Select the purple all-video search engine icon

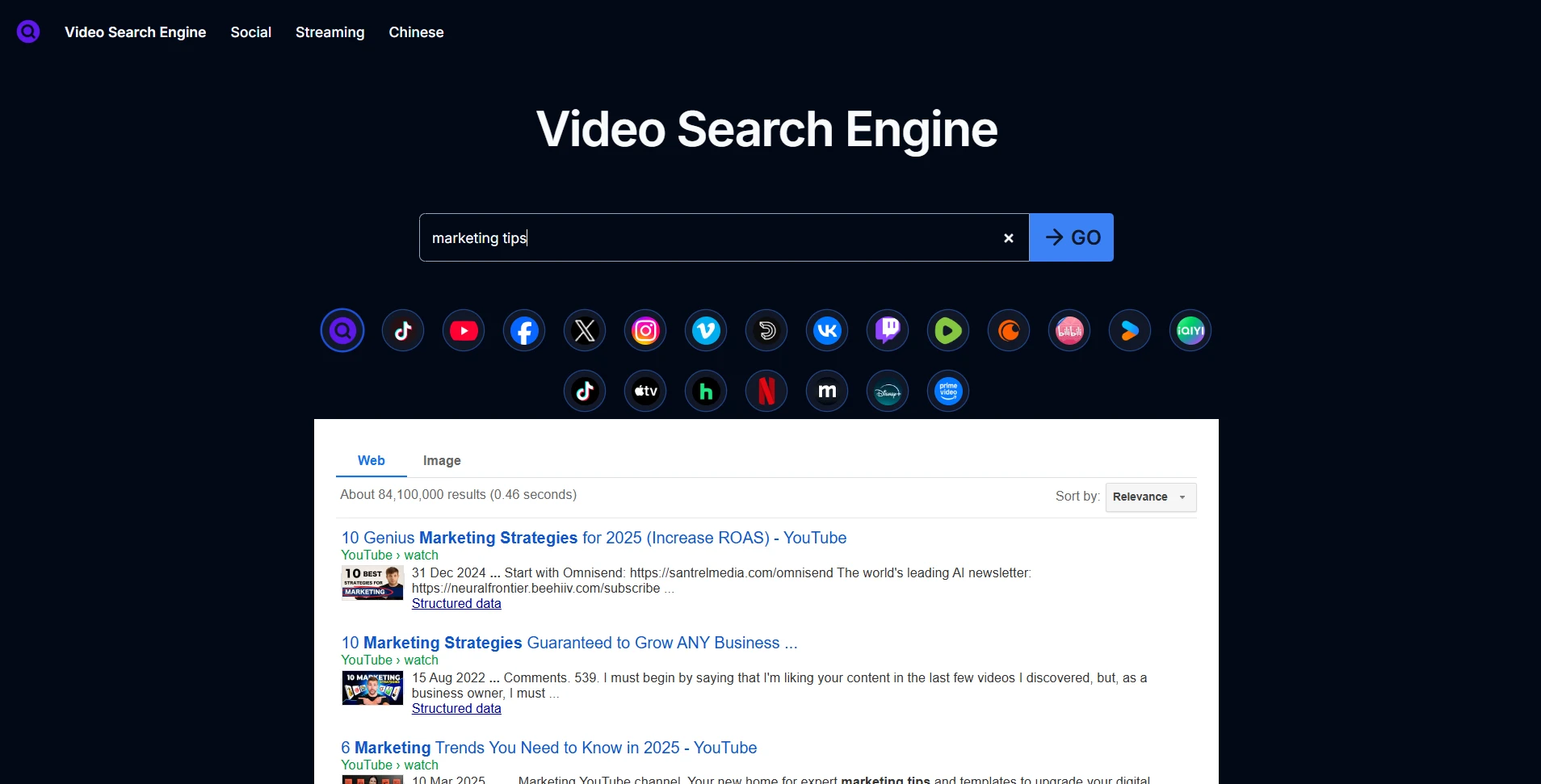coord(342,330)
